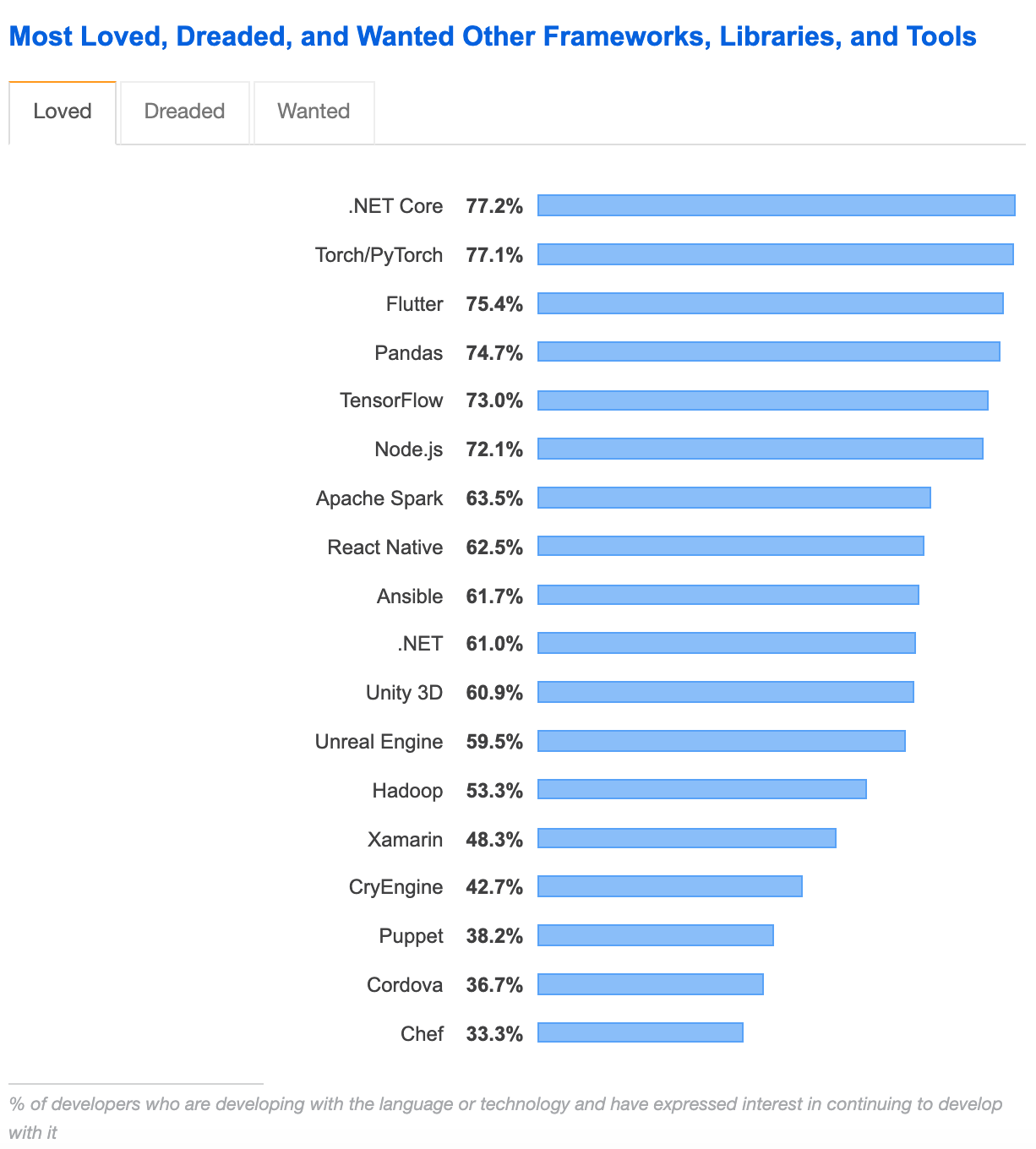Viewport: 1036px width, 1149px height.
Task: Select the Flutter bar in chart
Action: (x=770, y=303)
